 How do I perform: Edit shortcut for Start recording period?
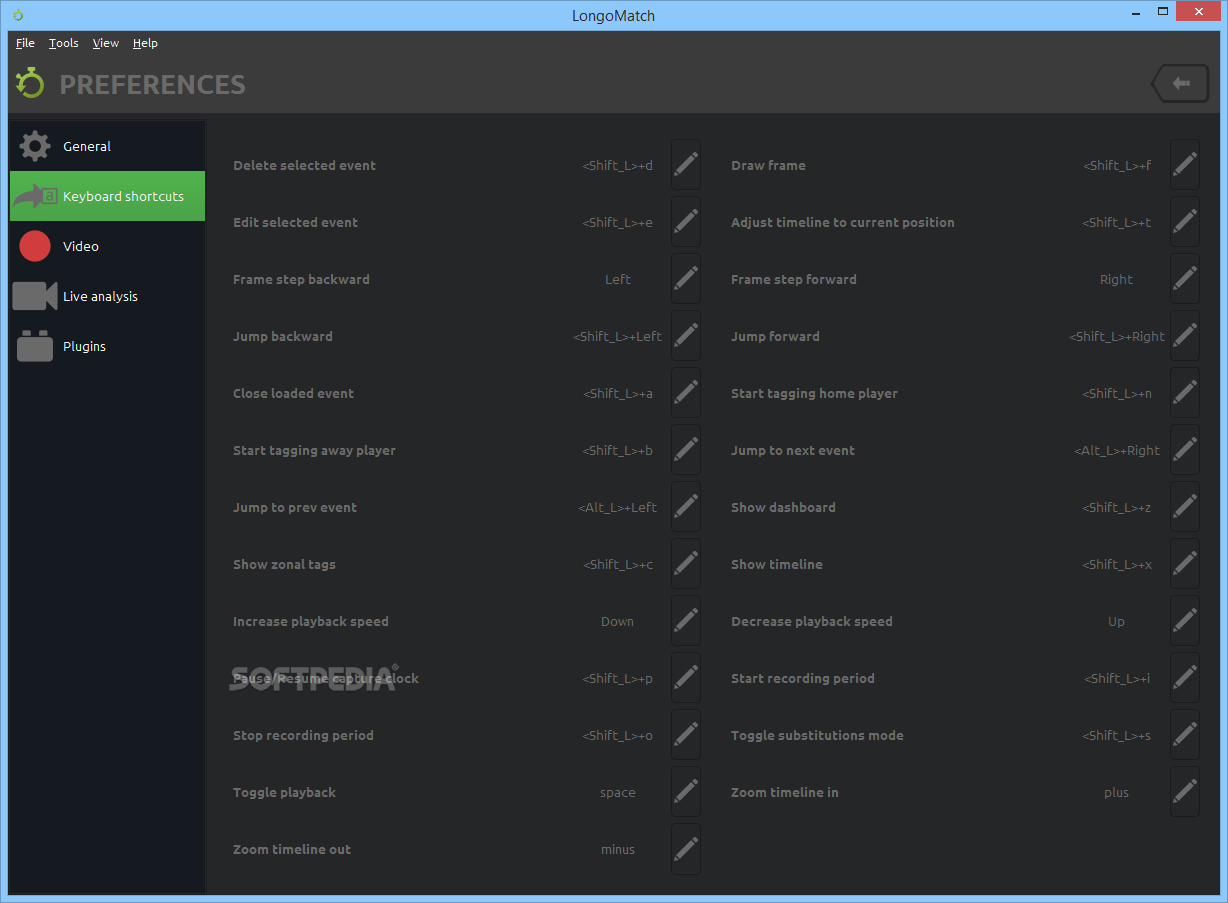coord(1185,678)
